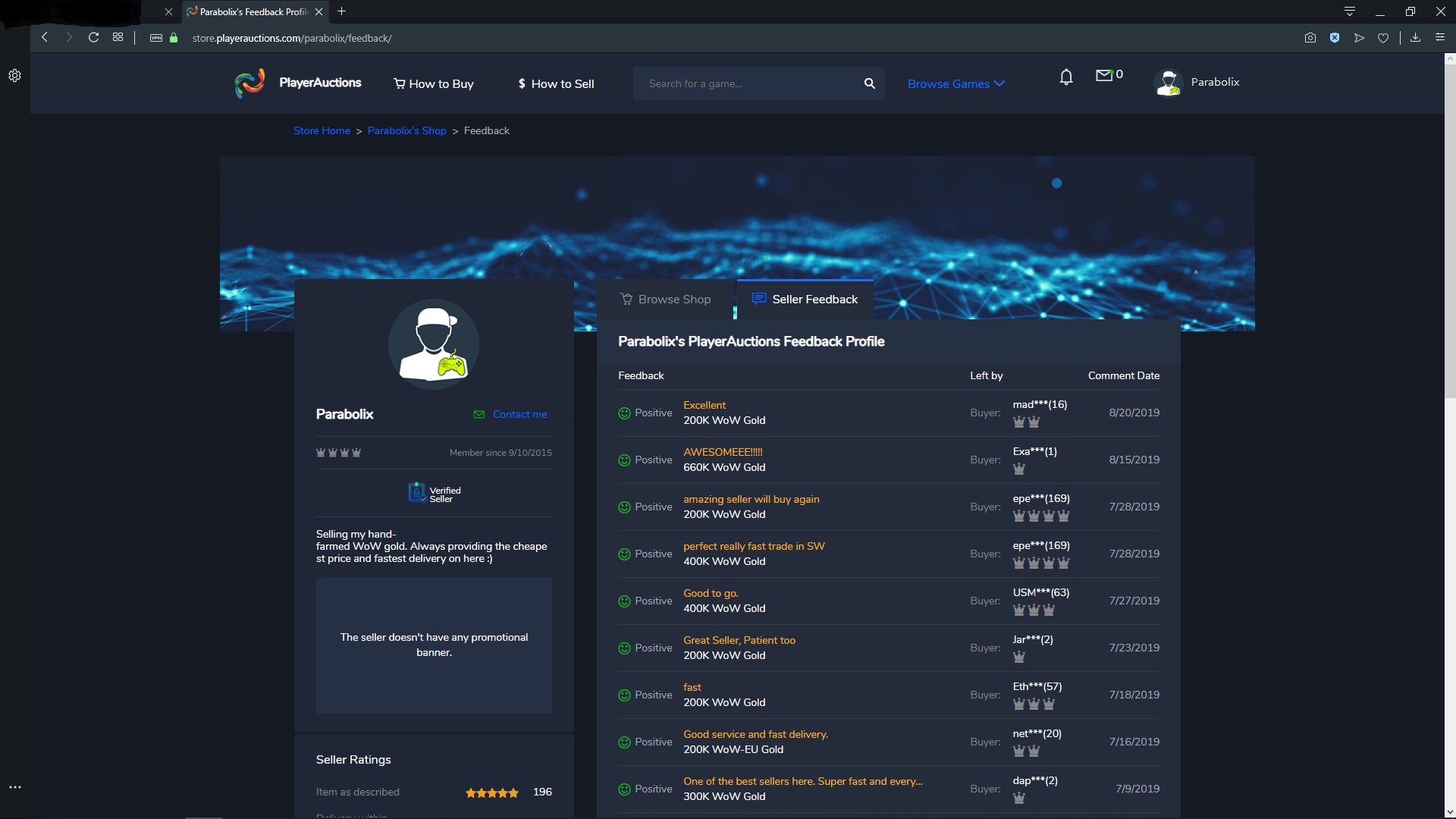Click buyer name dap***(2)
1456x819 pixels.
pyautogui.click(x=1035, y=780)
